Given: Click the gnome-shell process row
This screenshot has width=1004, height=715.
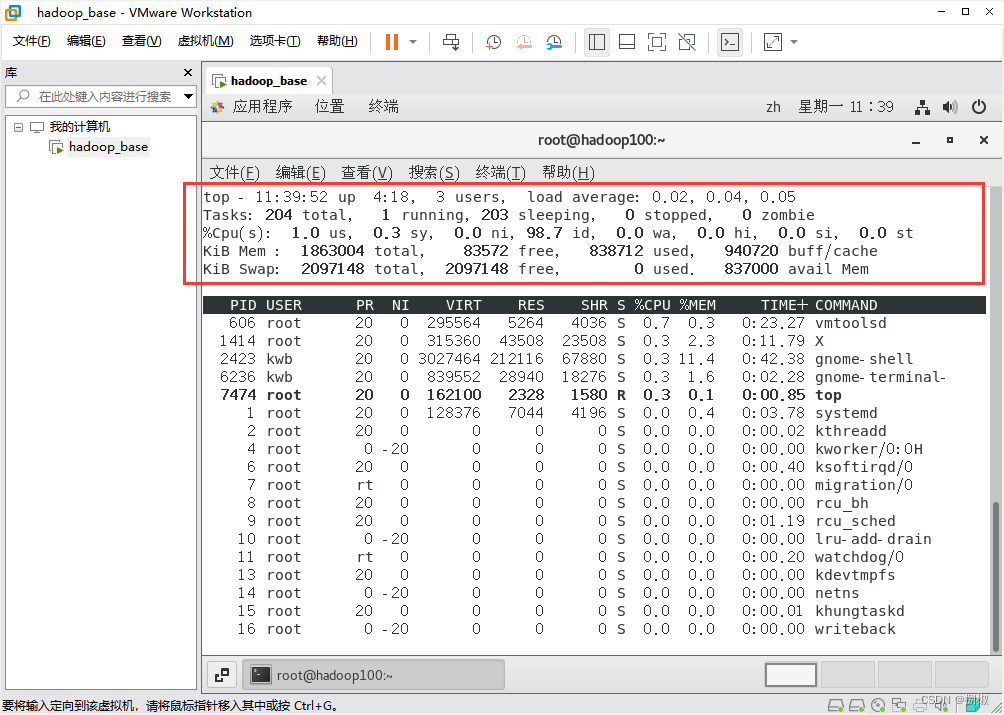Looking at the screenshot, I should coord(594,359).
